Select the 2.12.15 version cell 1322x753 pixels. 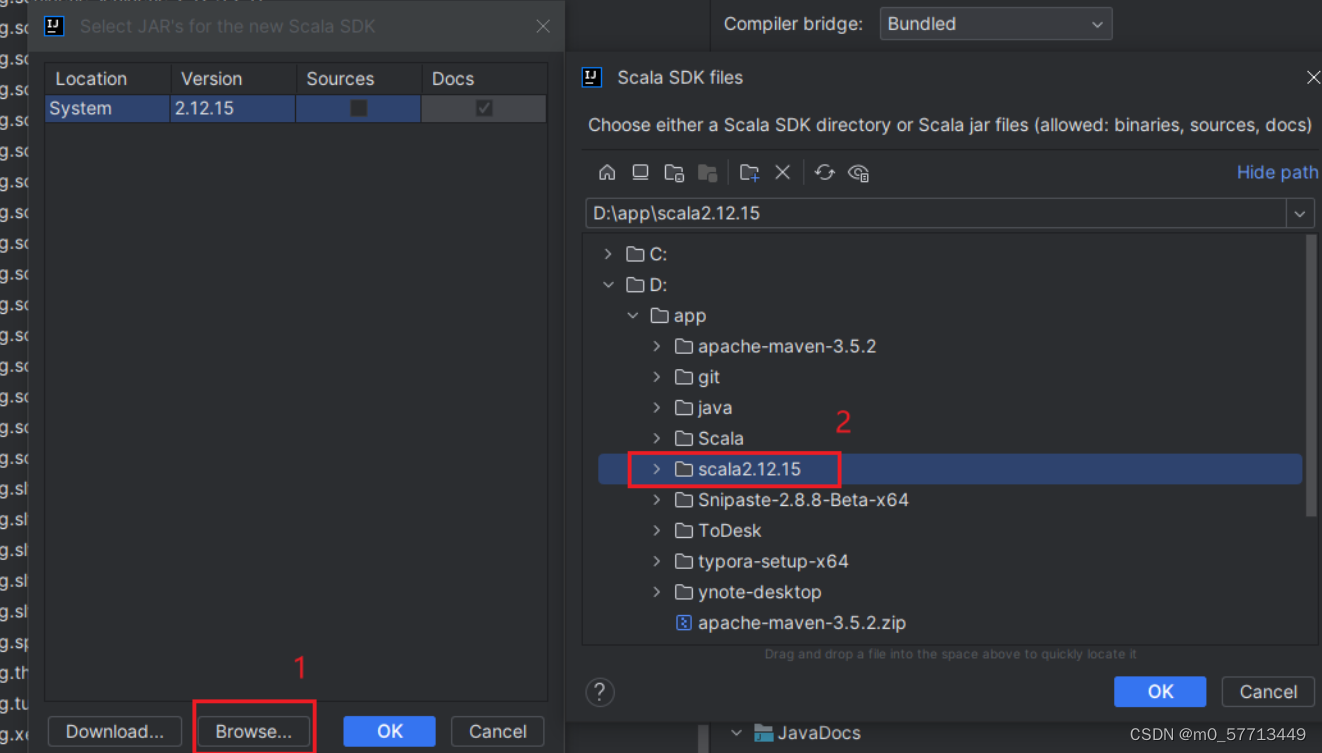234,108
